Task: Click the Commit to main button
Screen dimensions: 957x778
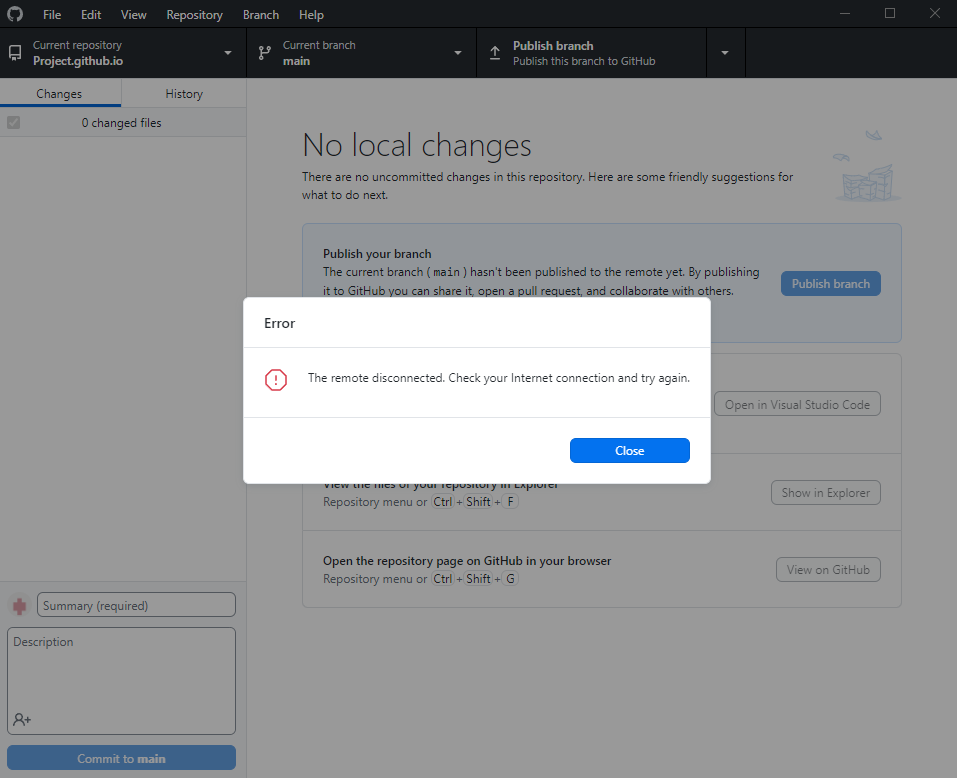Action: pyautogui.click(x=120, y=757)
